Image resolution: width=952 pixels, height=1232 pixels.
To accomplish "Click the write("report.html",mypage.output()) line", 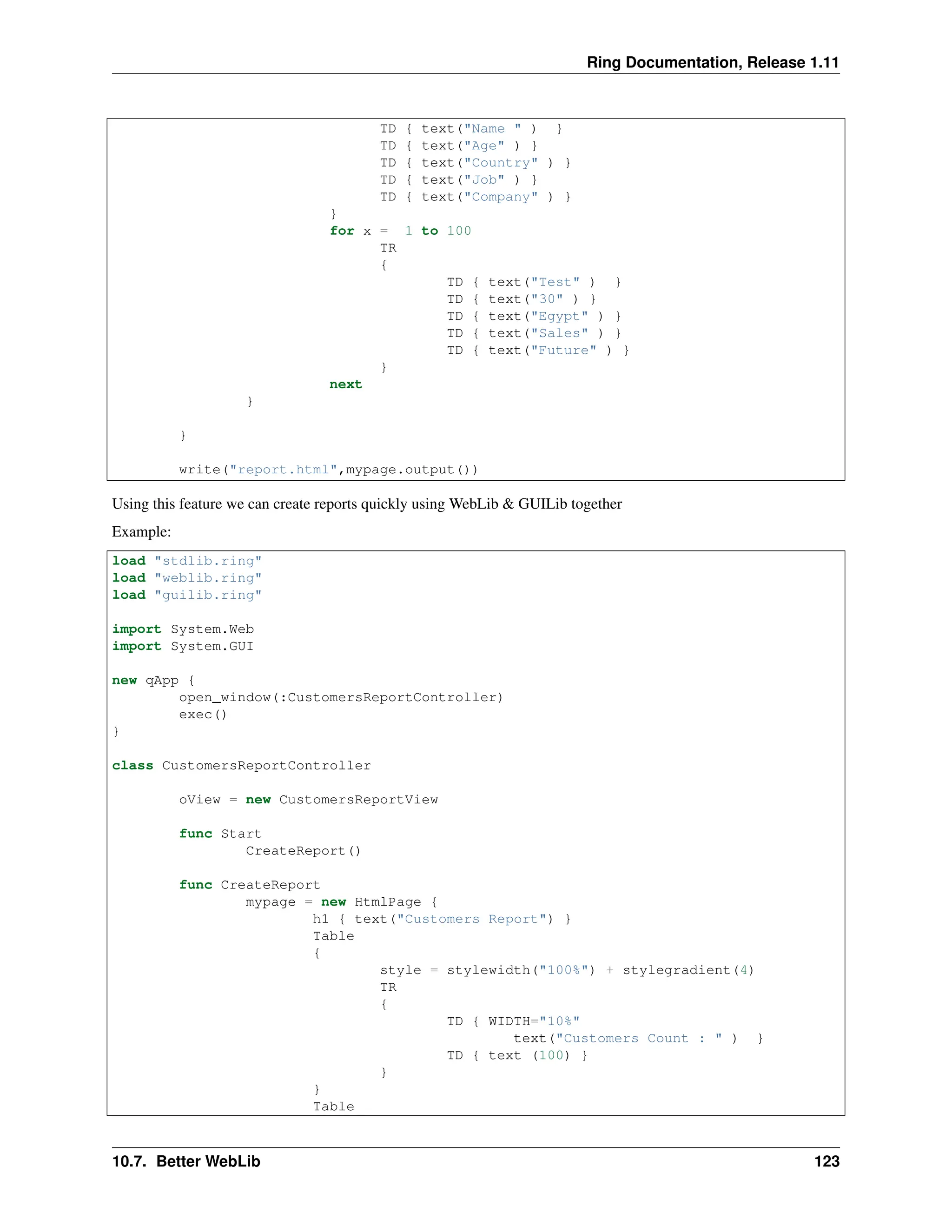I will [328, 470].
